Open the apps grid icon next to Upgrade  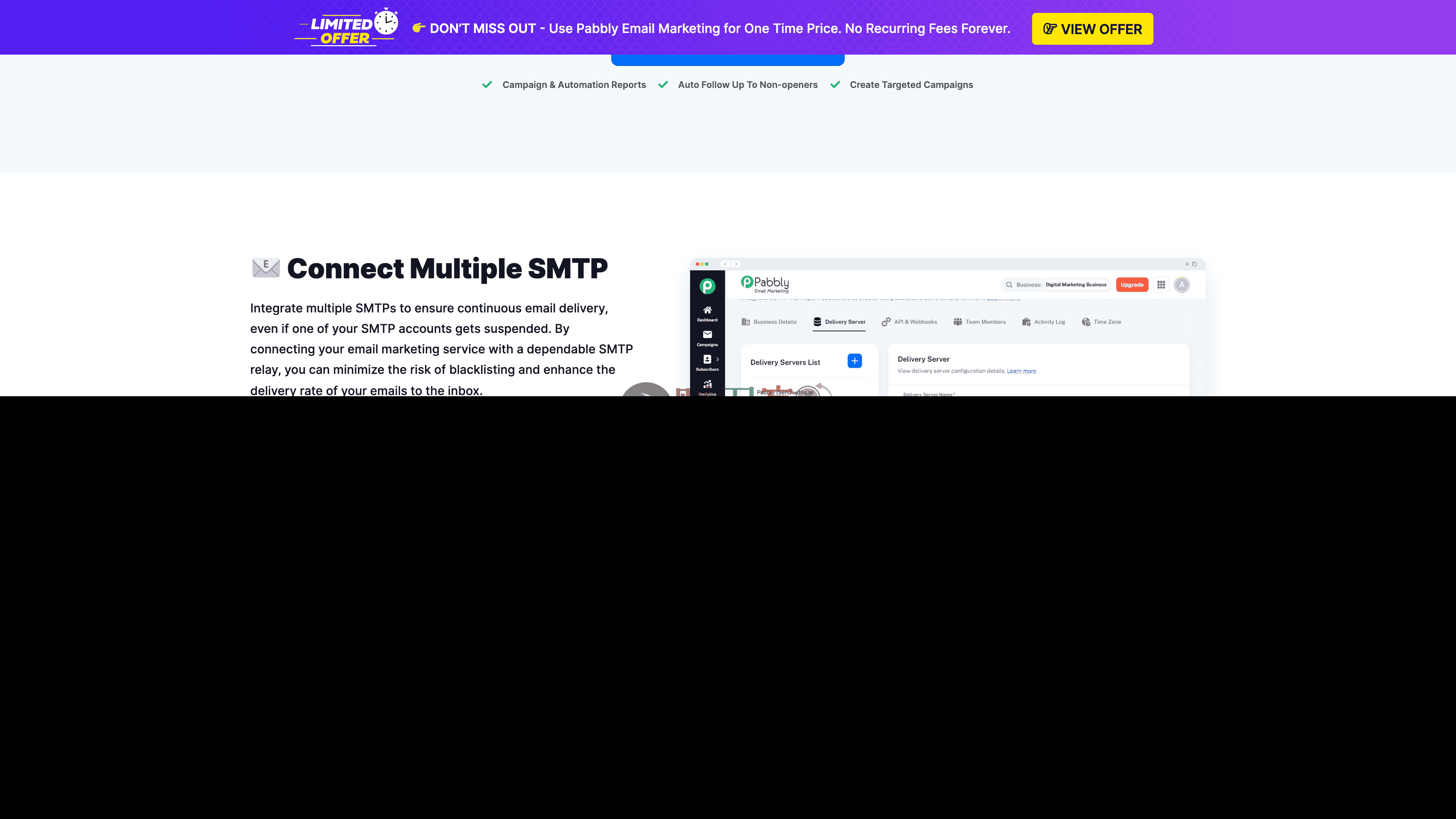(1161, 285)
